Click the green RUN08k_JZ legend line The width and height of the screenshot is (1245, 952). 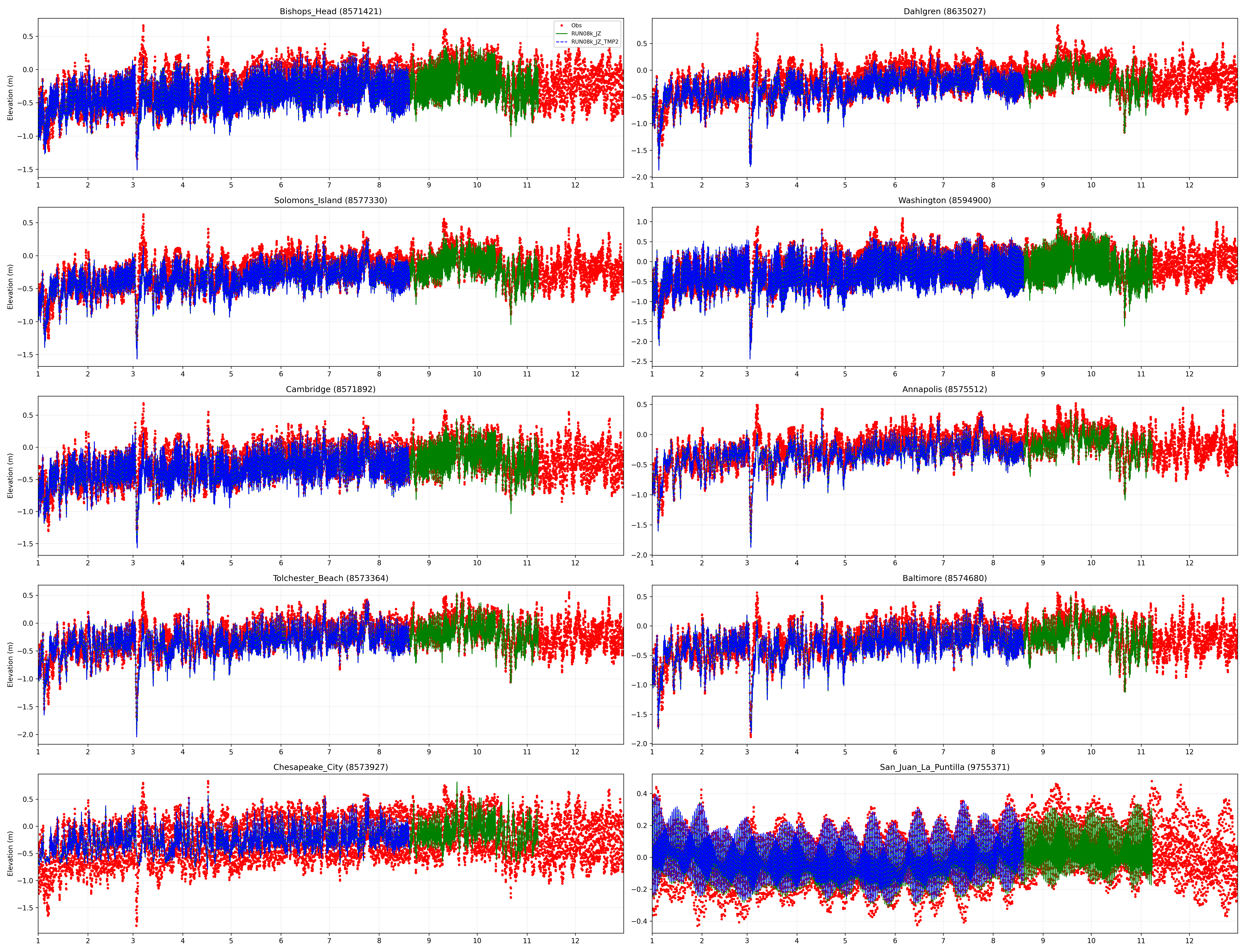[x=562, y=33]
